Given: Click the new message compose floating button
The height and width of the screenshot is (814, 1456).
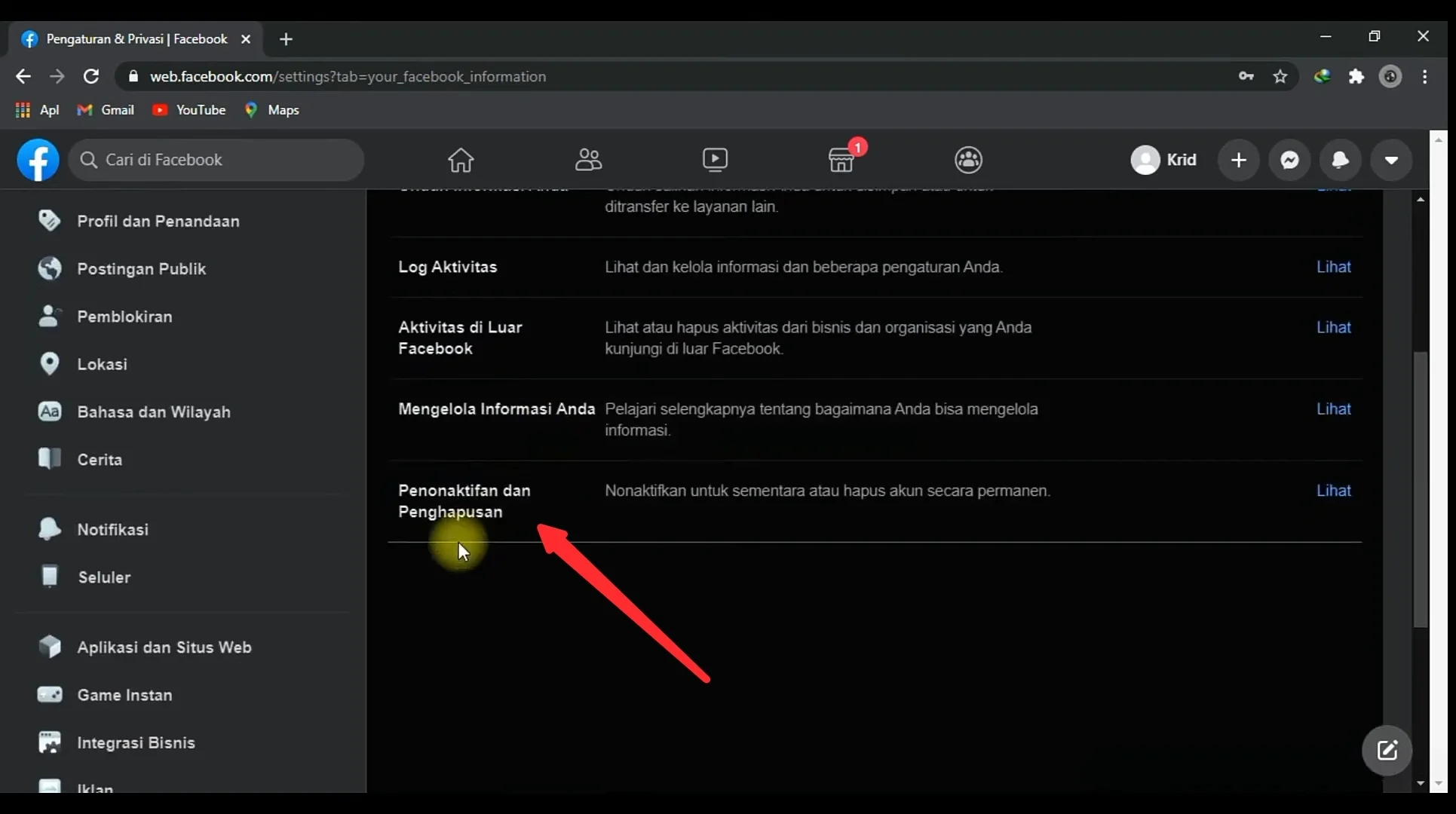Looking at the screenshot, I should 1387,751.
